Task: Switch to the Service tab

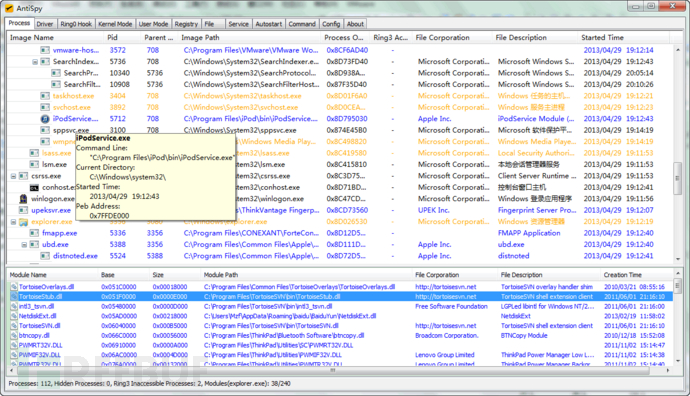Action: coord(238,24)
